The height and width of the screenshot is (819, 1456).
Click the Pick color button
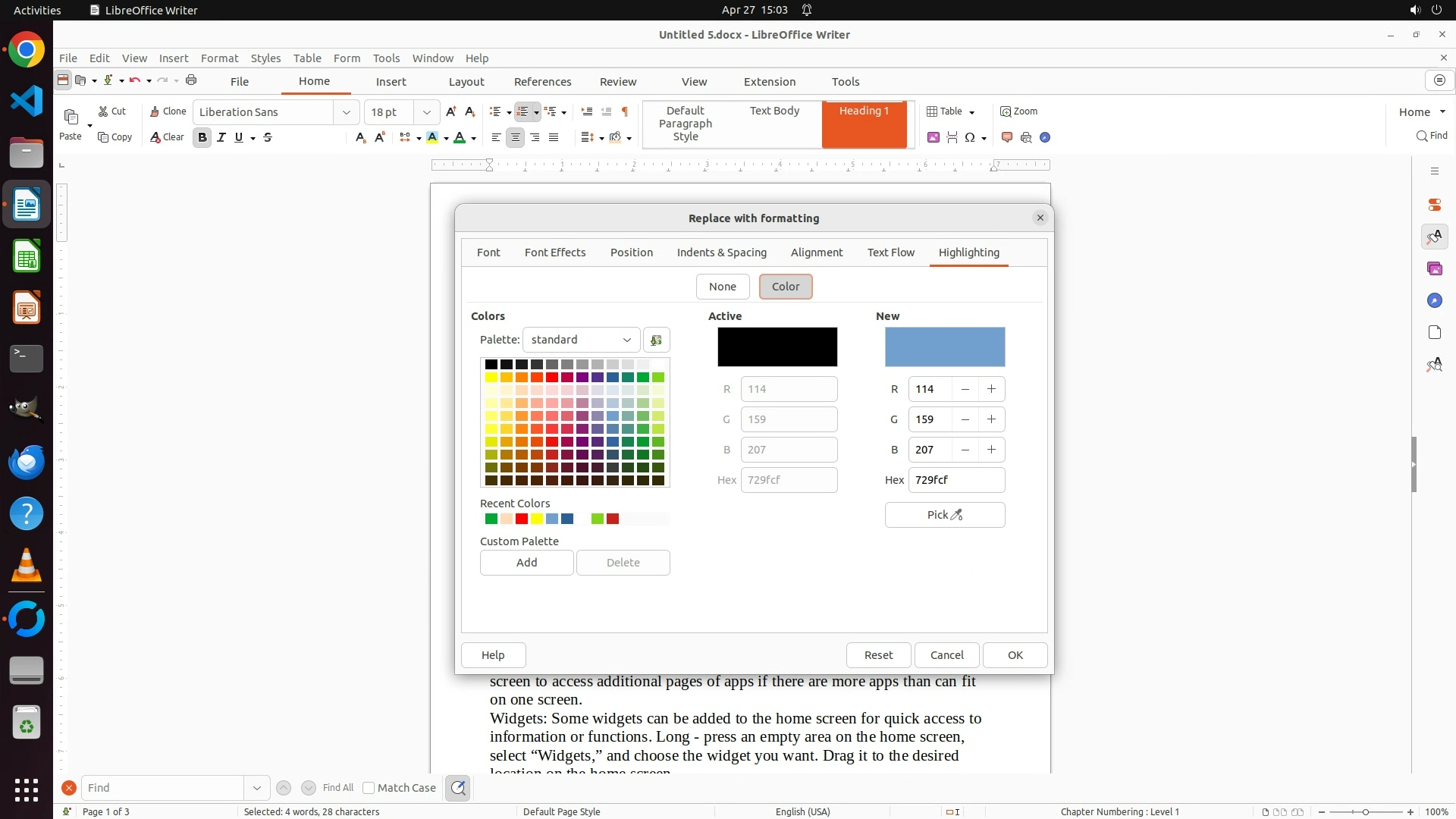[x=944, y=515]
